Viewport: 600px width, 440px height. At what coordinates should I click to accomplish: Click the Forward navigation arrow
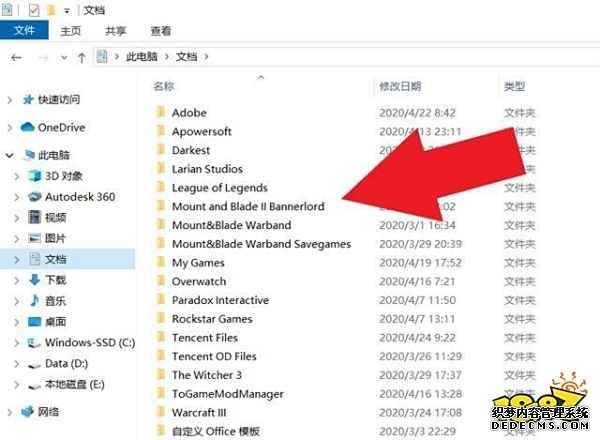[x=43, y=58]
